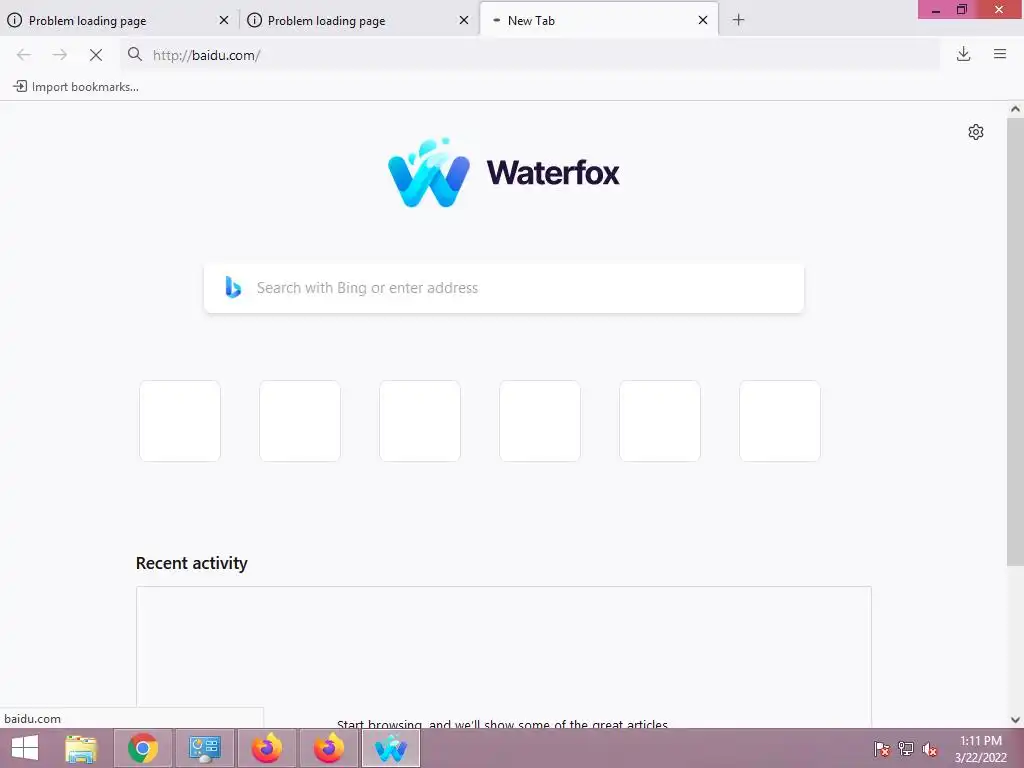Screen dimensions: 1024x768
Task: Switch to first Problem loading page tab
Action: point(120,20)
